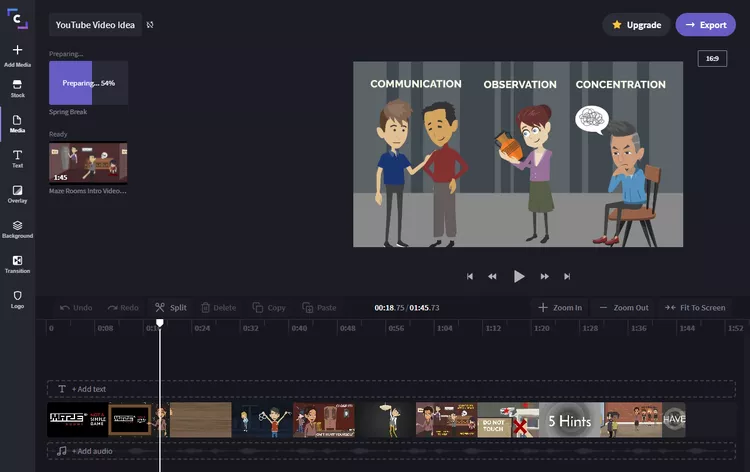Change the 16:9 aspect ratio
This screenshot has width=750, height=472.
(x=712, y=59)
